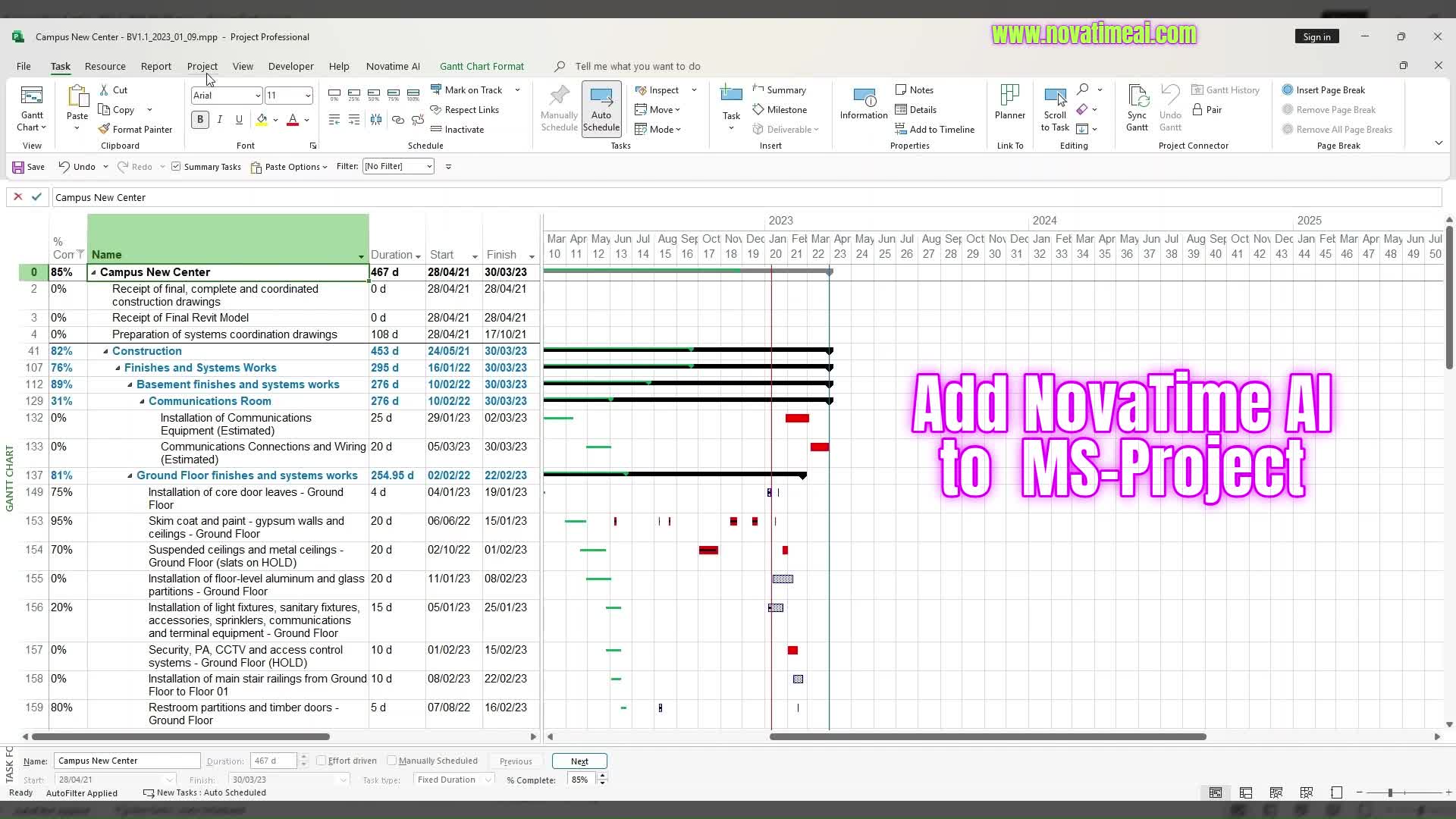Check the Effort driven box
The height and width of the screenshot is (819, 1456).
click(x=321, y=761)
